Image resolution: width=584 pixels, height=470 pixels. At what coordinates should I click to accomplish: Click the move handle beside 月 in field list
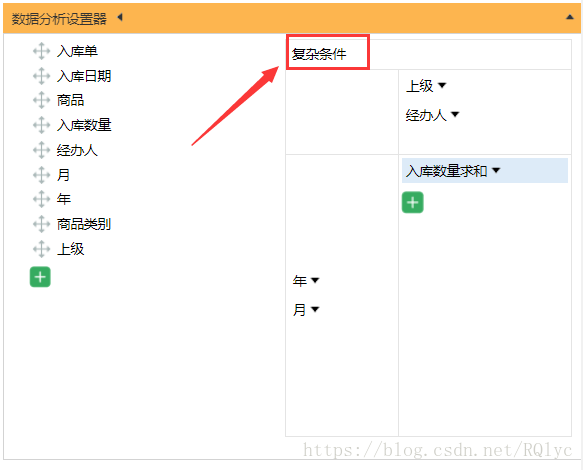pos(41,175)
